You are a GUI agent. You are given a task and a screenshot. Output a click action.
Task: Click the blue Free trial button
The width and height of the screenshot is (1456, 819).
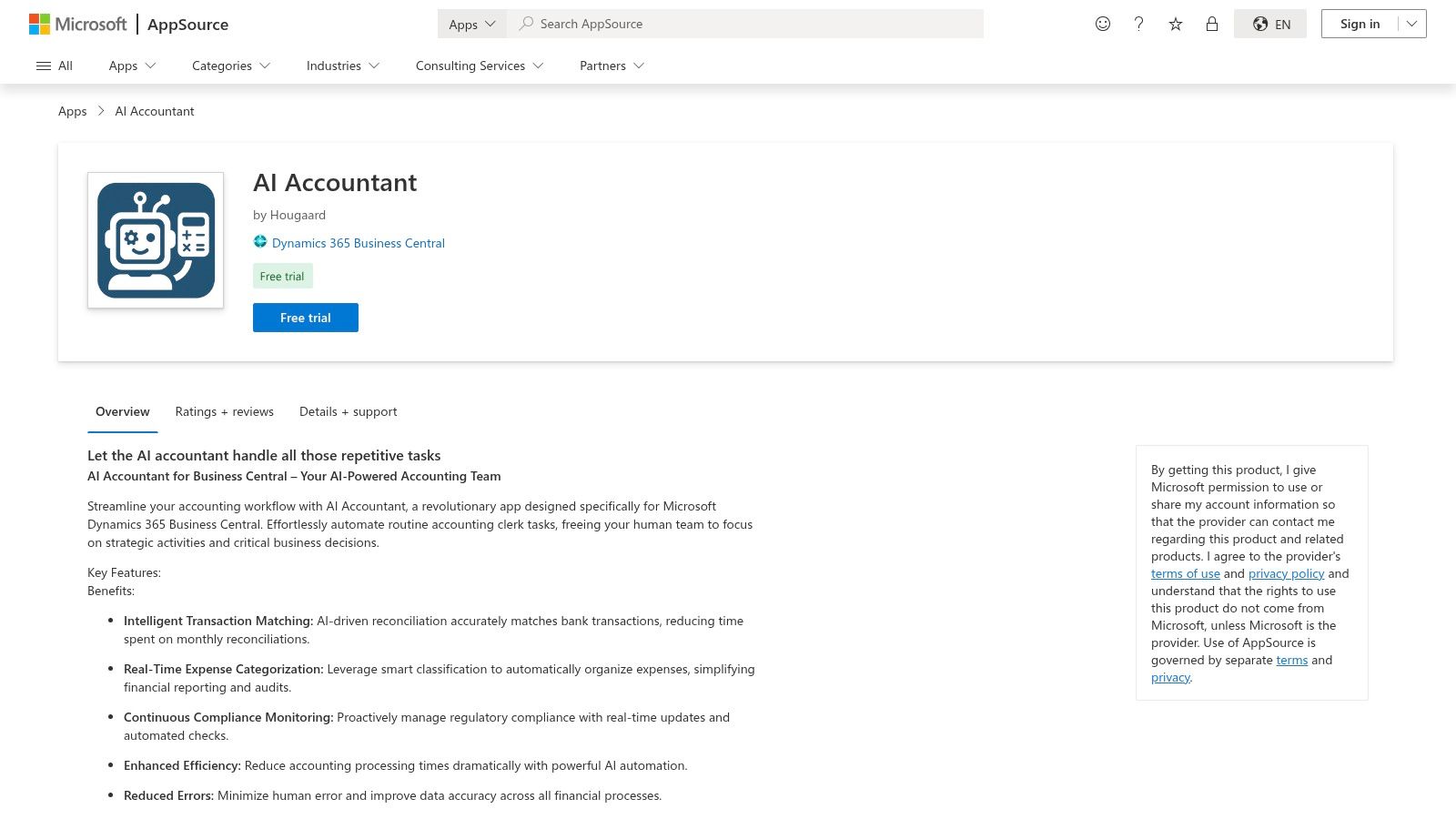tap(305, 317)
